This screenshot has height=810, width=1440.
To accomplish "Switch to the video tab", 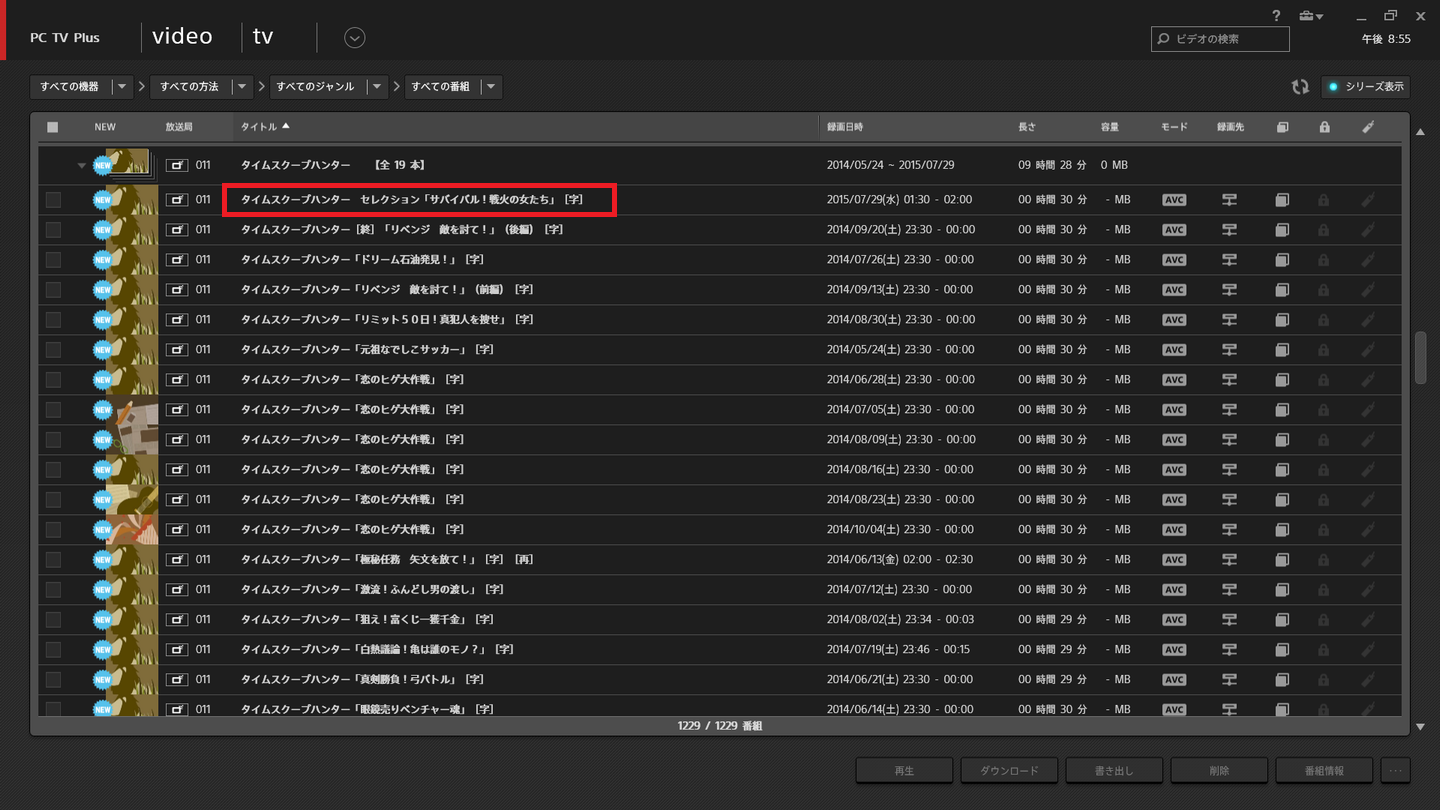I will click(x=182, y=37).
